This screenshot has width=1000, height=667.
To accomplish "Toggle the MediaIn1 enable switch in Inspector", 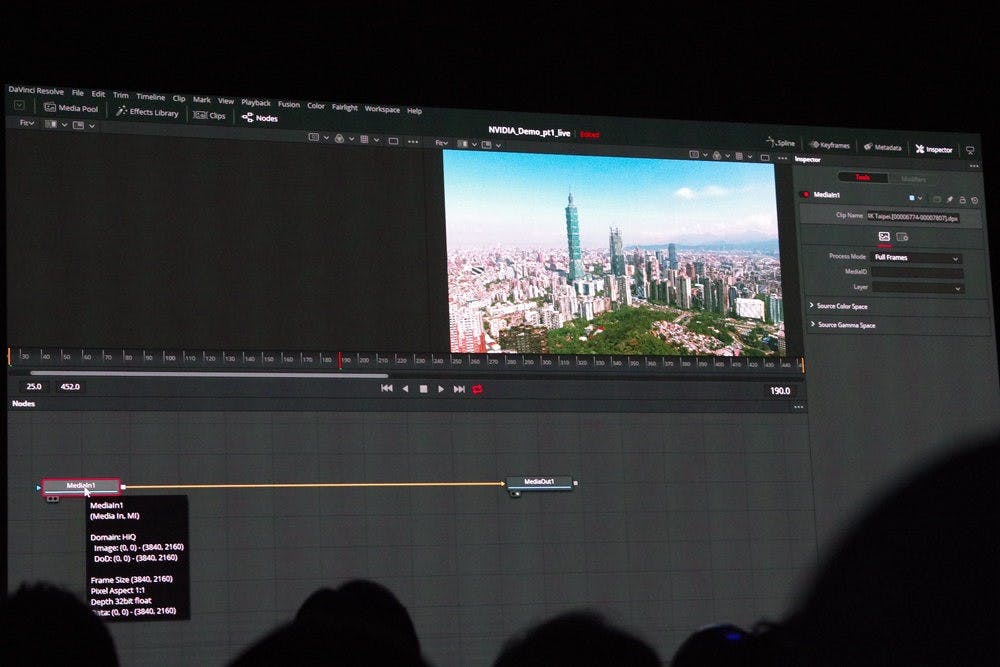I will click(x=804, y=195).
